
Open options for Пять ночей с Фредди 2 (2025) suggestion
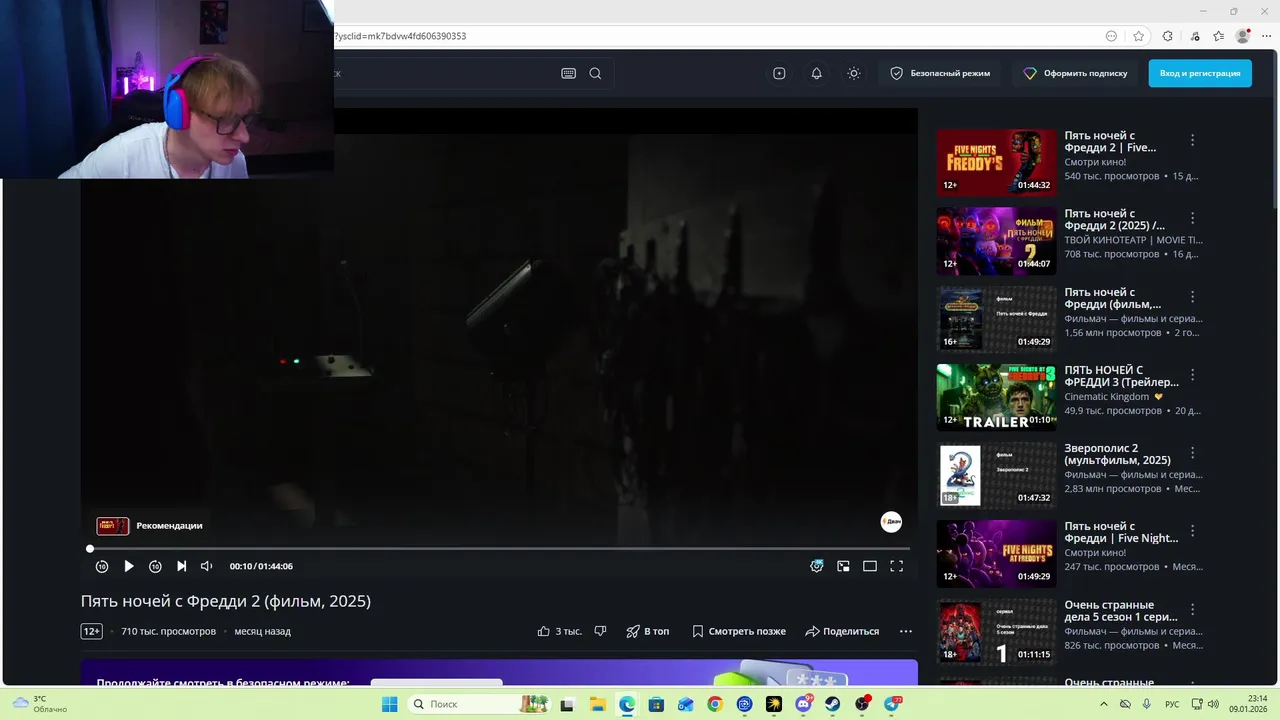[1192, 218]
